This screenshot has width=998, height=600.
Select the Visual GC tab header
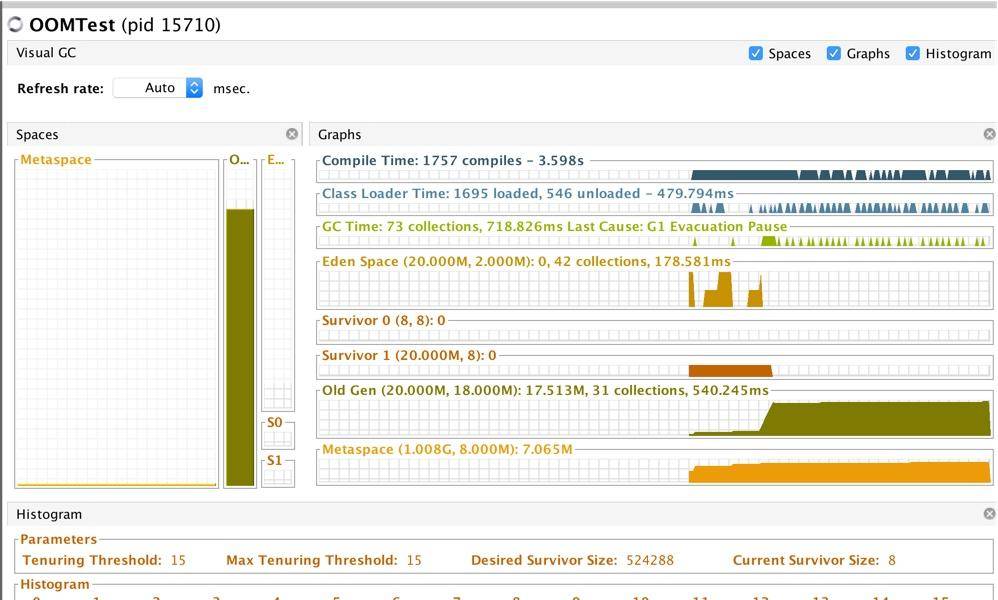[x=46, y=53]
